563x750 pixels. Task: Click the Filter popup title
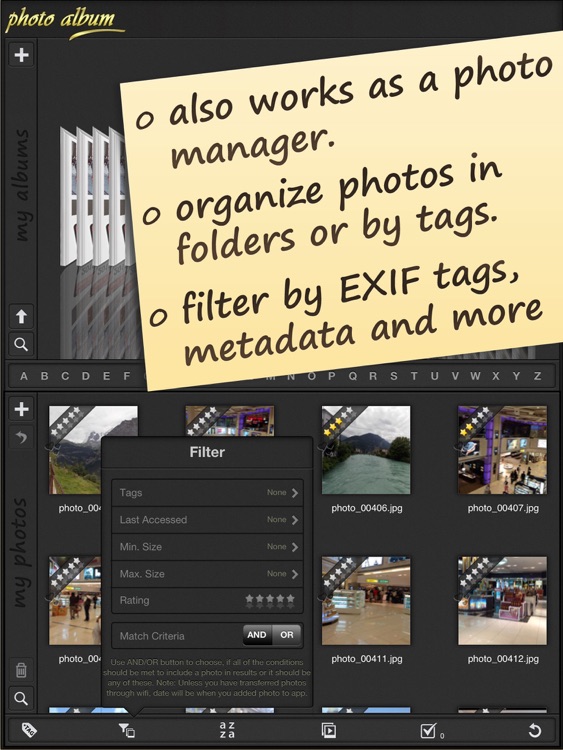(x=207, y=452)
